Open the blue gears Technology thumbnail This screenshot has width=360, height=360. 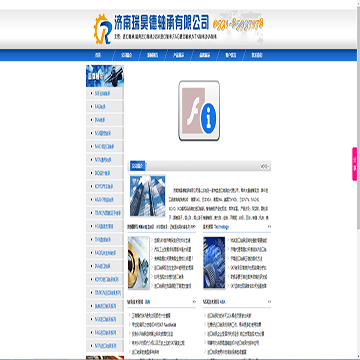point(214,262)
